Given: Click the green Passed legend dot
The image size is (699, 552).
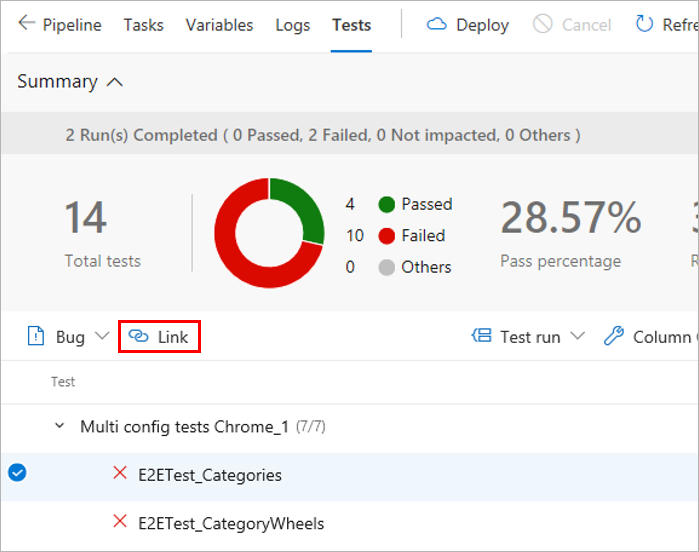Looking at the screenshot, I should pos(387,205).
